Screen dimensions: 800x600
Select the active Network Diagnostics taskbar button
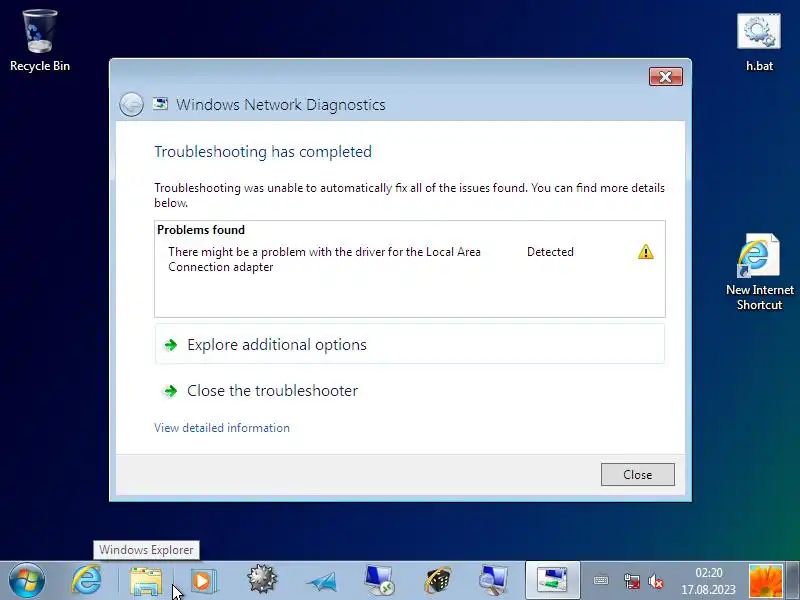(553, 580)
